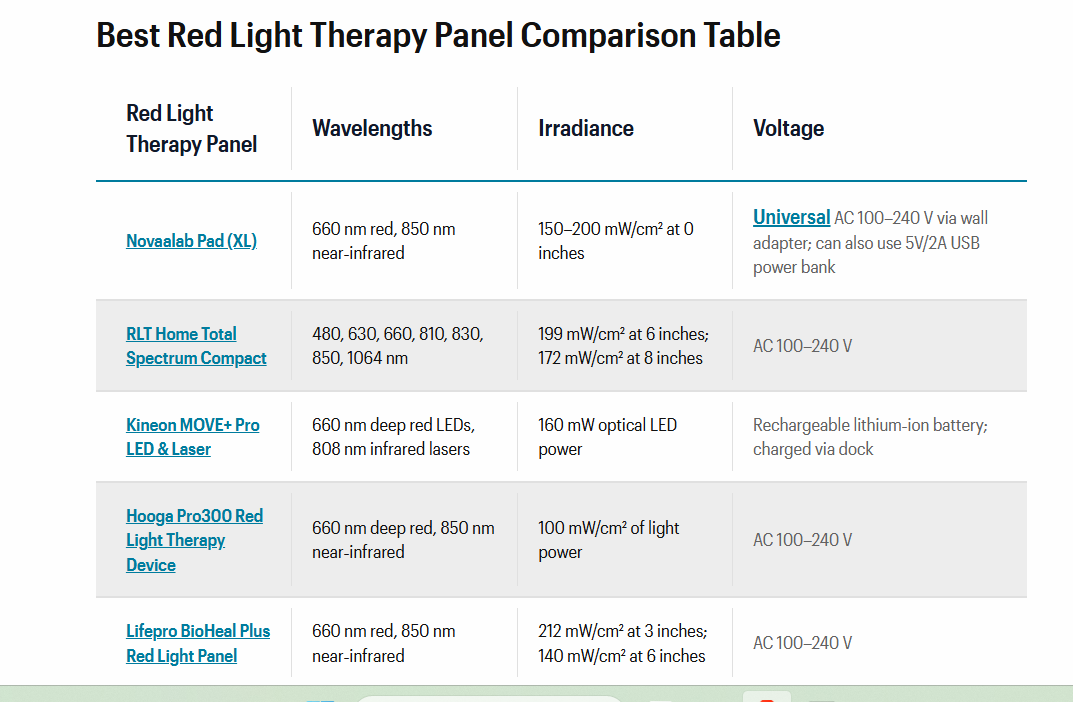Follow the Kineon MOVE+ Pro LED & Laser link
Viewport: 1073px width, 702px height.
tap(192, 437)
